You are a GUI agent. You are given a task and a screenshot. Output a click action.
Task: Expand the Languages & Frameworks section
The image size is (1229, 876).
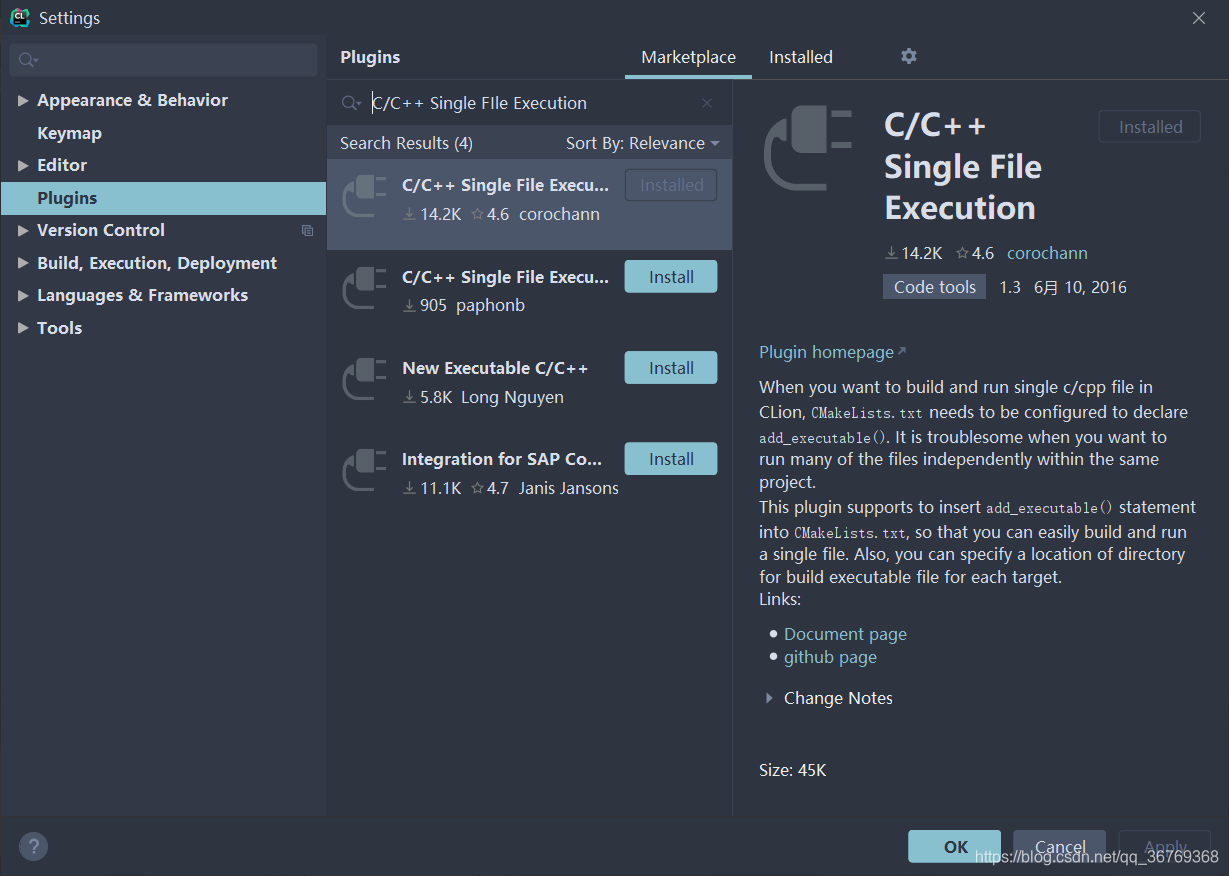tap(23, 295)
